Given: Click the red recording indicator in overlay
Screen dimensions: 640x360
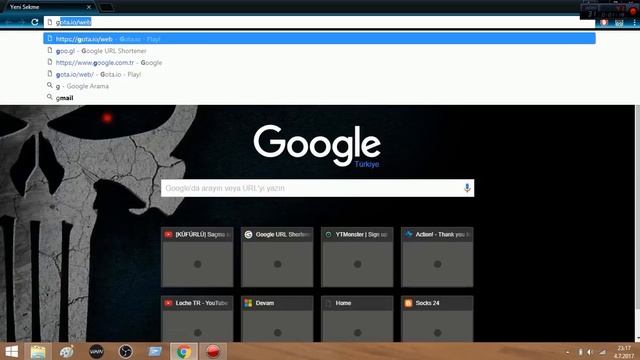Looking at the screenshot, I should (633, 10).
